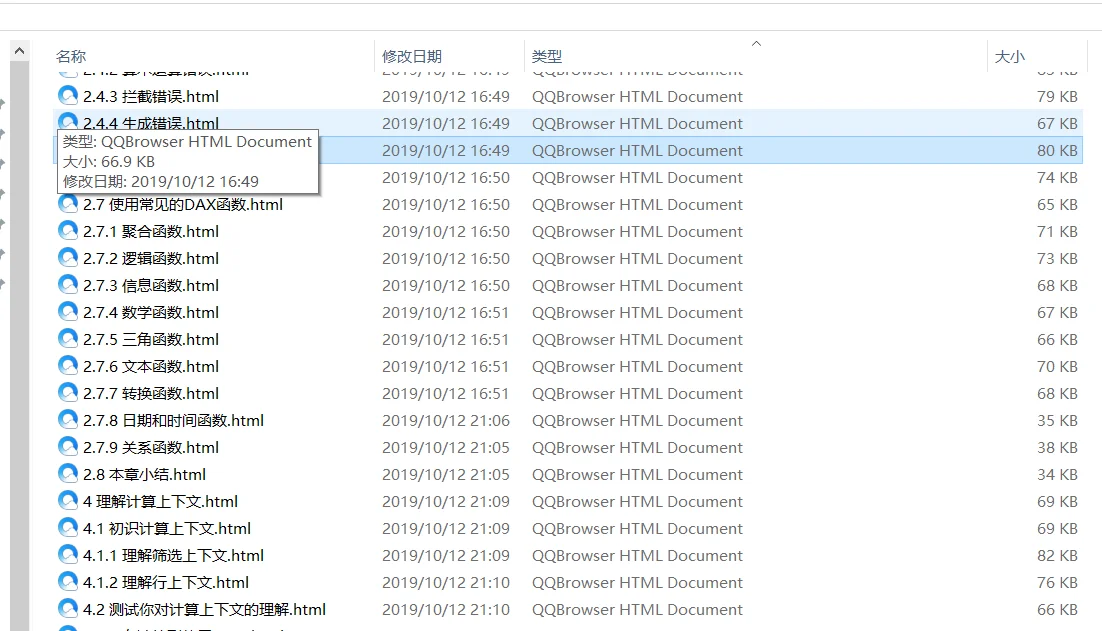
Task: Click the icon for 2.7.5 三角函数.html
Action: (68, 339)
